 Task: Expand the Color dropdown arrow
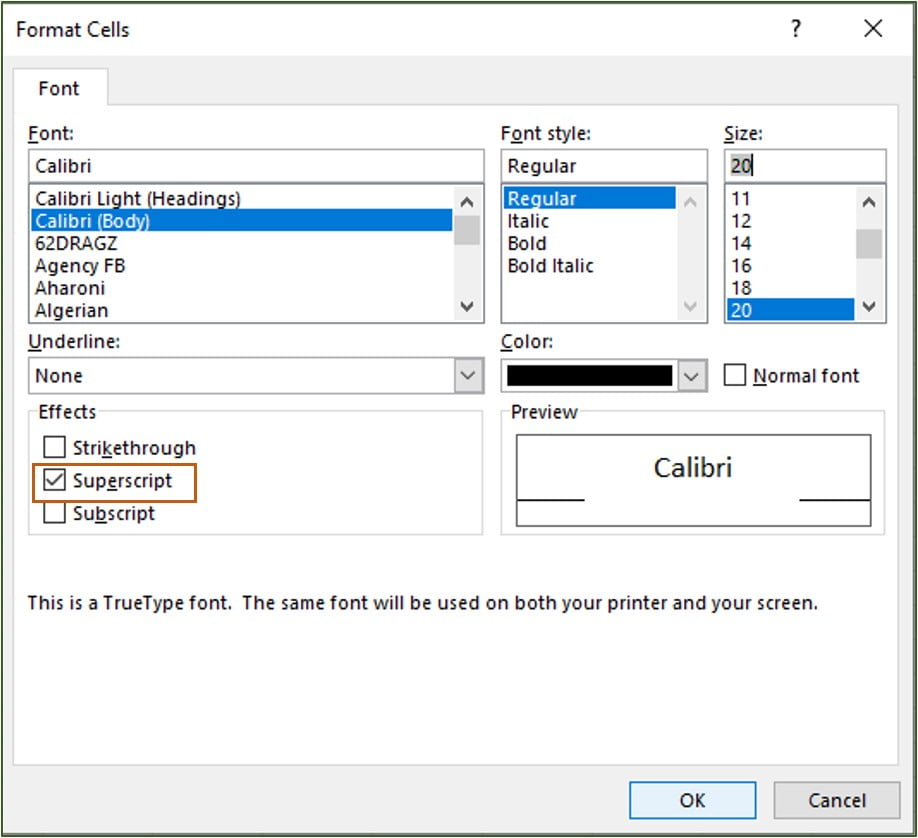click(691, 375)
